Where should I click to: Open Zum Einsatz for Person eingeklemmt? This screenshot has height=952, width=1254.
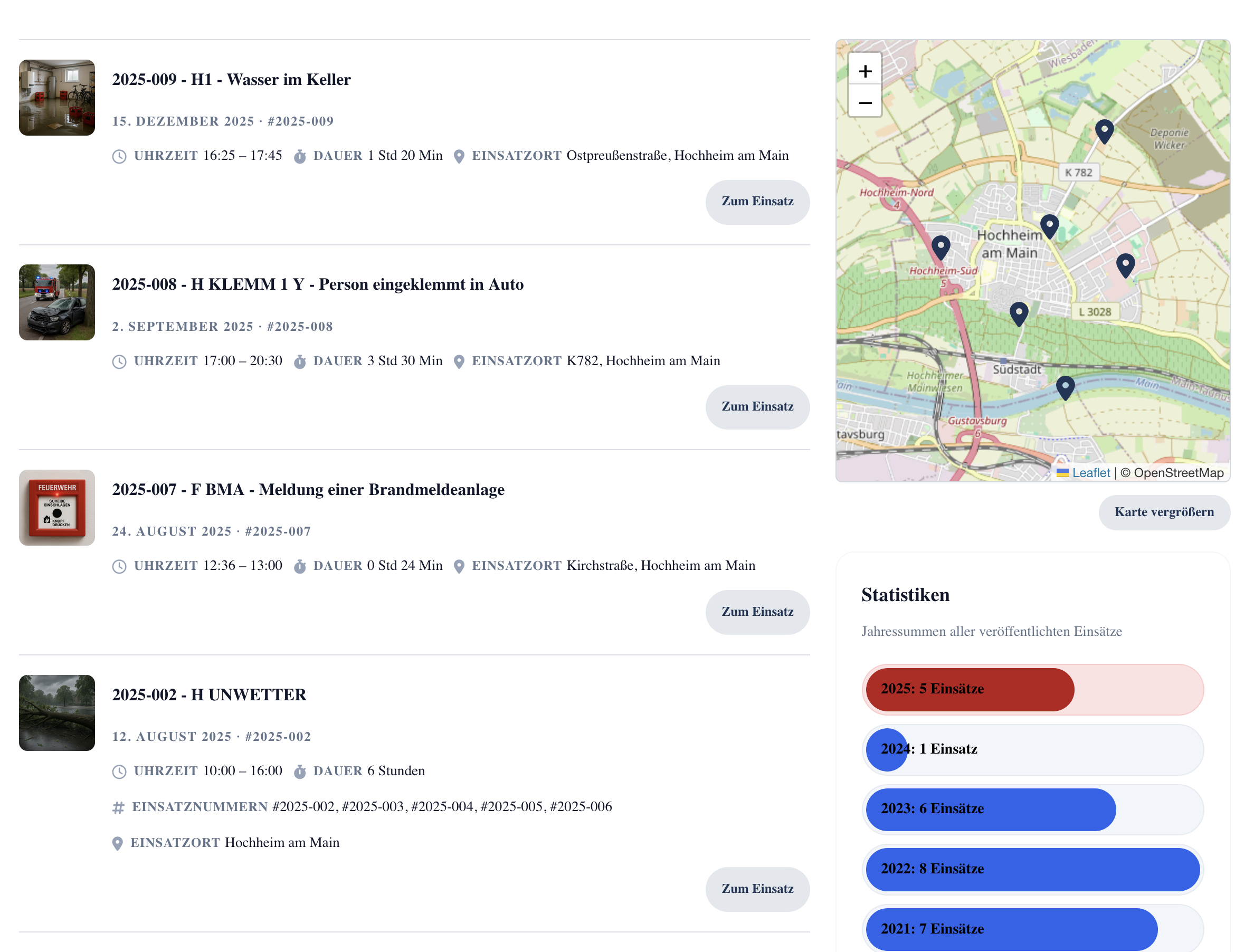pyautogui.click(x=757, y=406)
